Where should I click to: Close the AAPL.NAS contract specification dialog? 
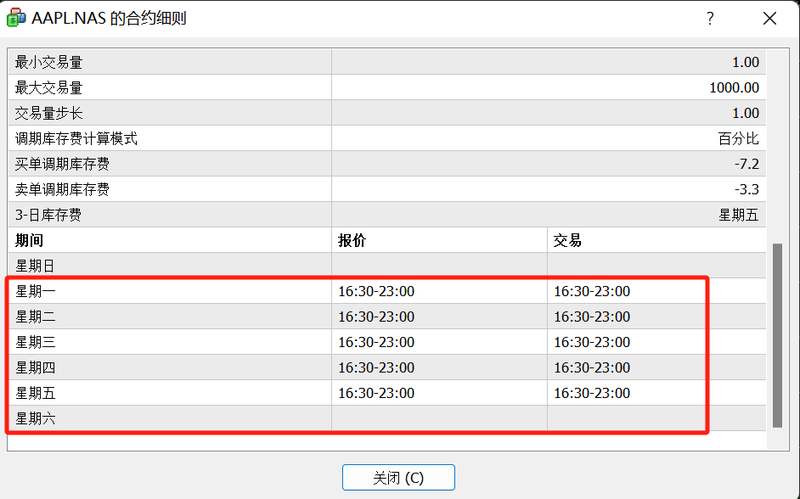tap(769, 19)
